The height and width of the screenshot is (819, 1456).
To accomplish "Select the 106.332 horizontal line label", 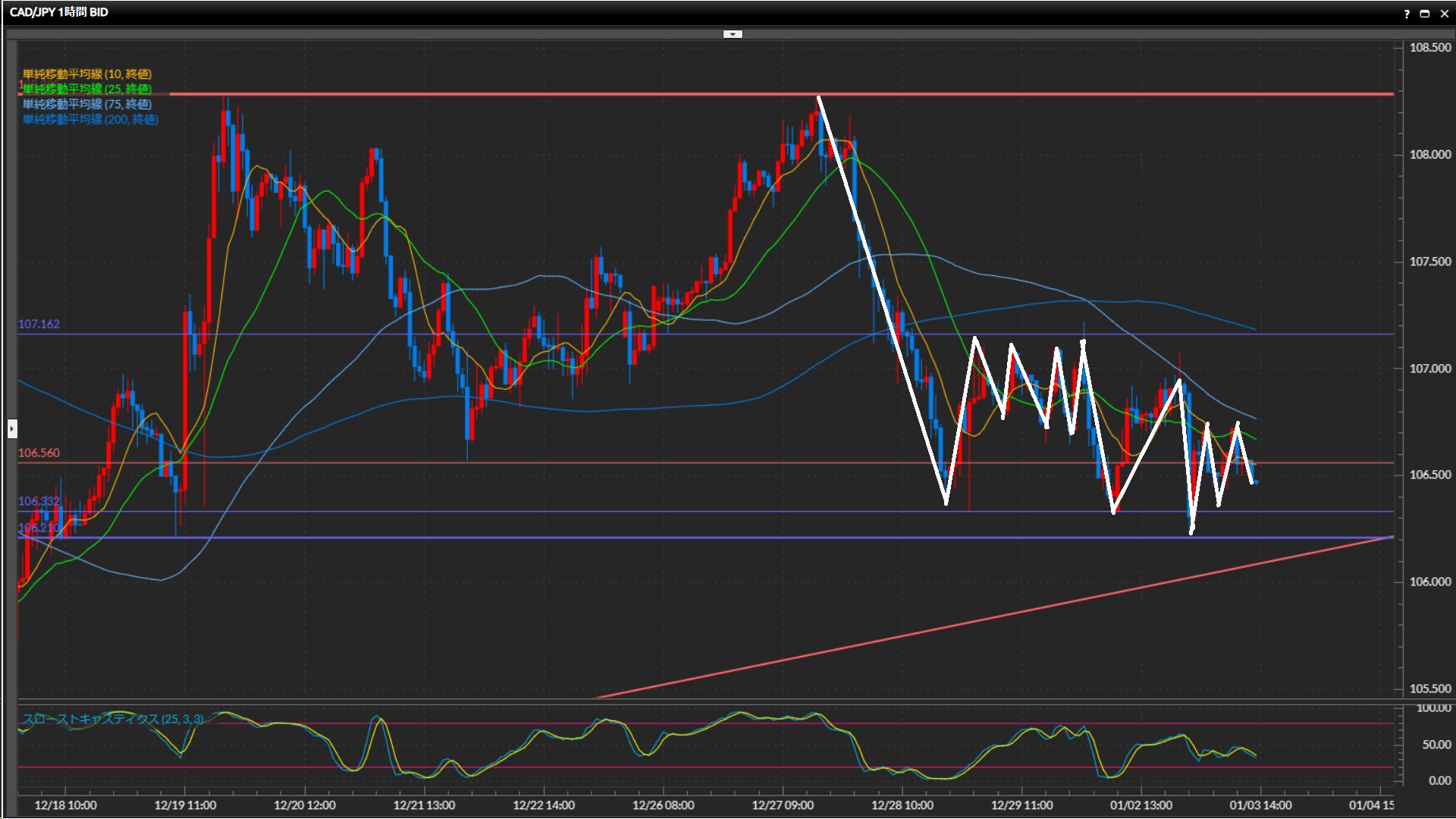I will [39, 501].
